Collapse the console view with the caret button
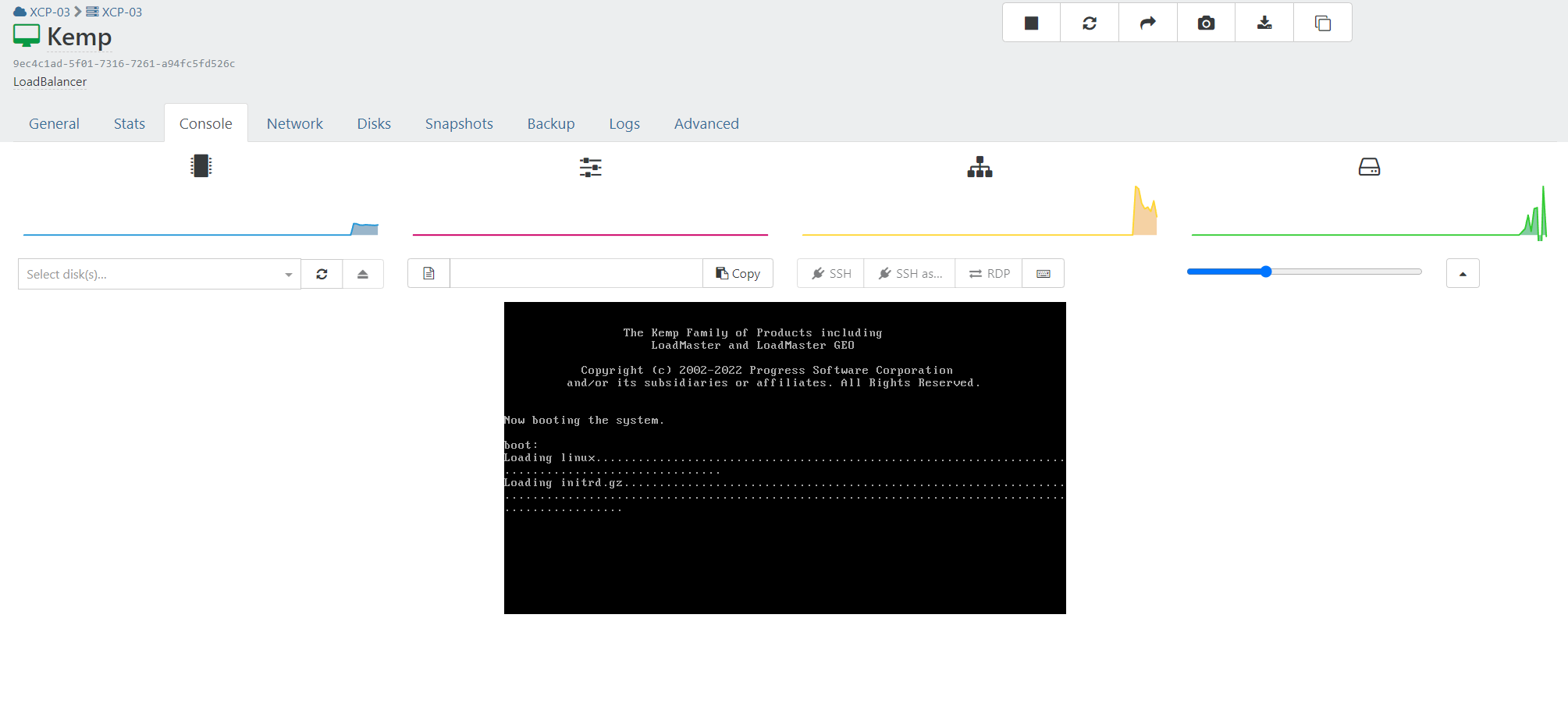Screen dimensions: 1568x714 pos(1463,273)
